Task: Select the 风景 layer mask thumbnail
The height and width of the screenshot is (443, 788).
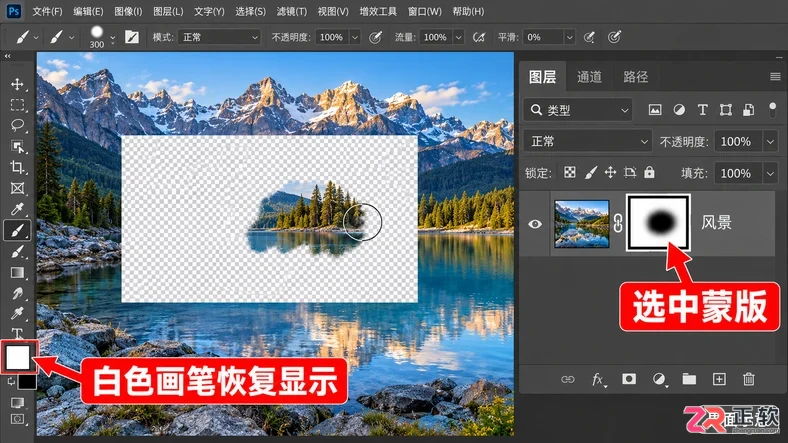Action: pyautogui.click(x=658, y=223)
